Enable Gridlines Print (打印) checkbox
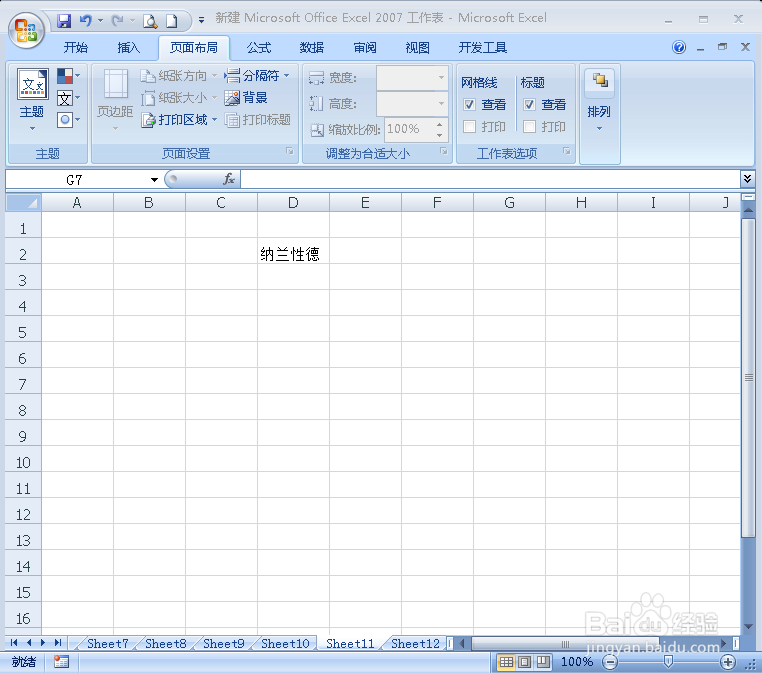This screenshot has height=674, width=762. [469, 127]
